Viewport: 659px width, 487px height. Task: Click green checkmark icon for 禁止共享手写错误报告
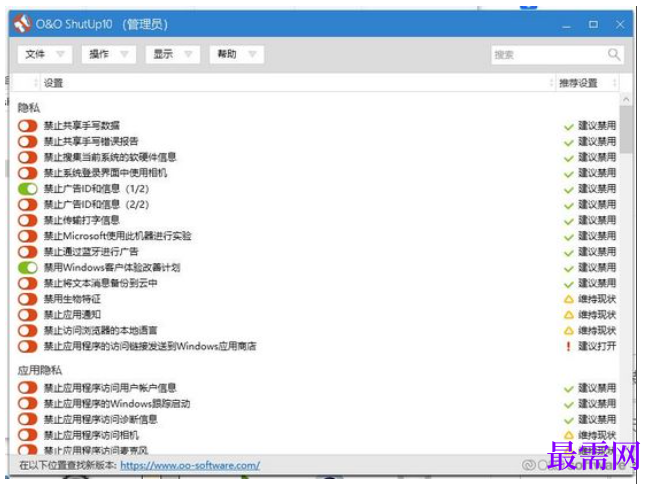click(569, 142)
